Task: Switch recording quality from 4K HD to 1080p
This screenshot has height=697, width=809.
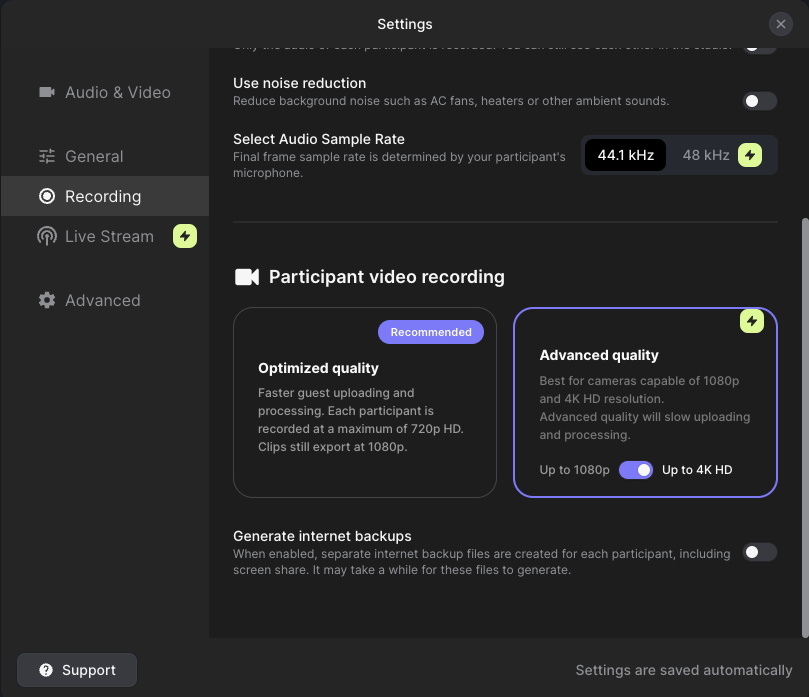Action: (636, 469)
